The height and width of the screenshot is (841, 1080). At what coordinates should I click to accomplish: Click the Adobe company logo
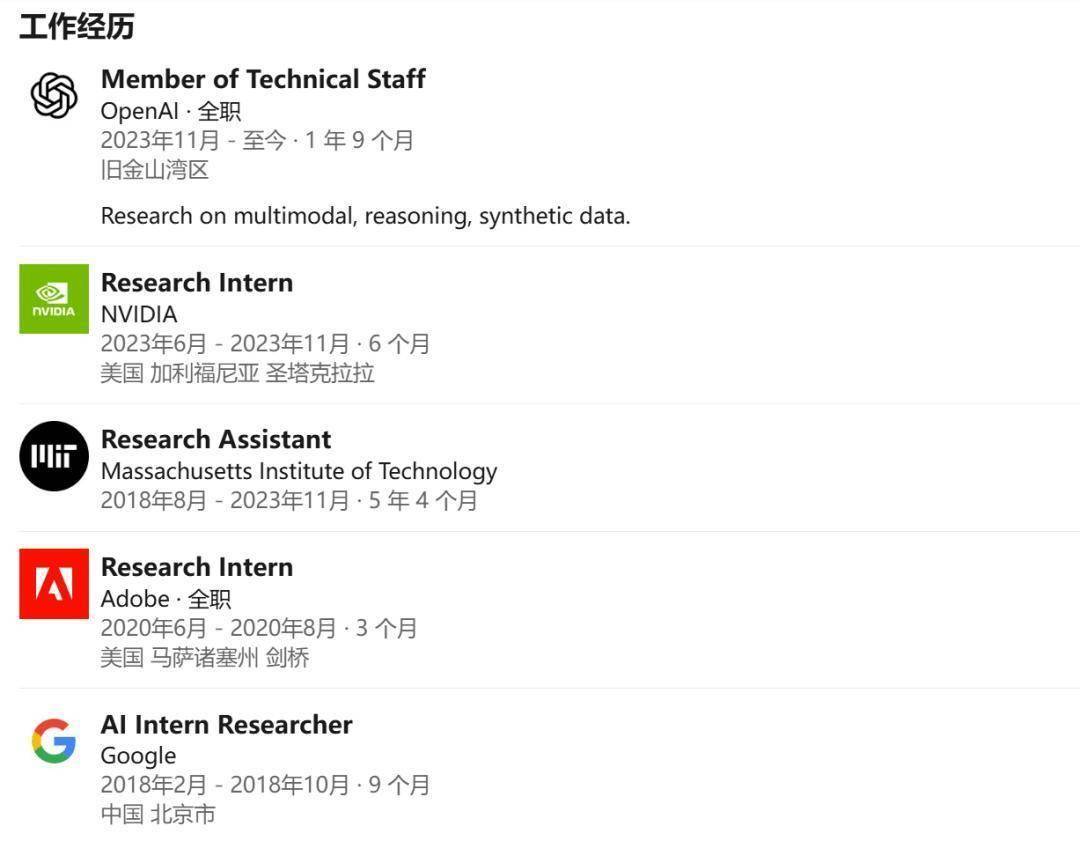[54, 583]
